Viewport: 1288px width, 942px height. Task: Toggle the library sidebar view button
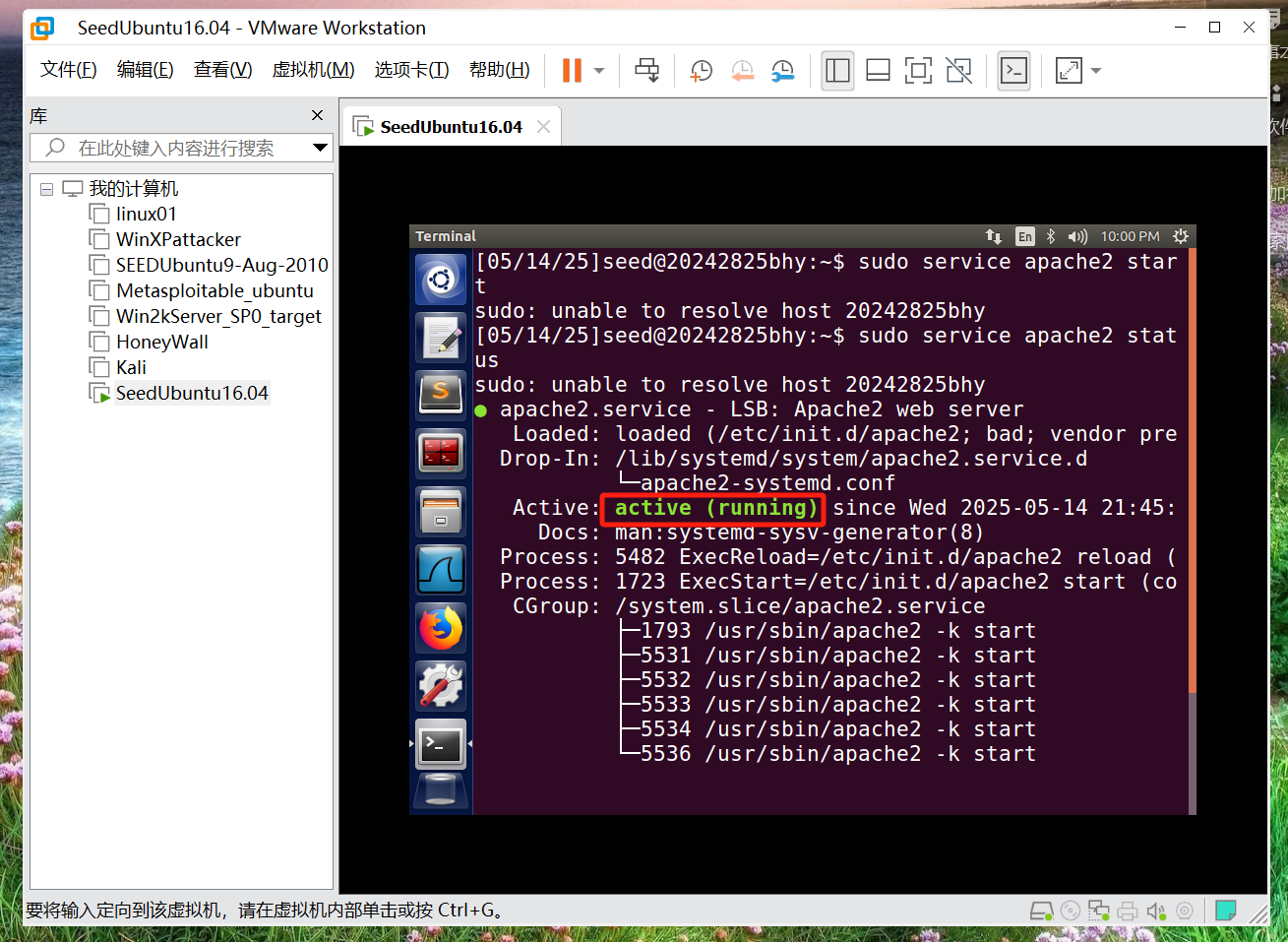tap(837, 70)
